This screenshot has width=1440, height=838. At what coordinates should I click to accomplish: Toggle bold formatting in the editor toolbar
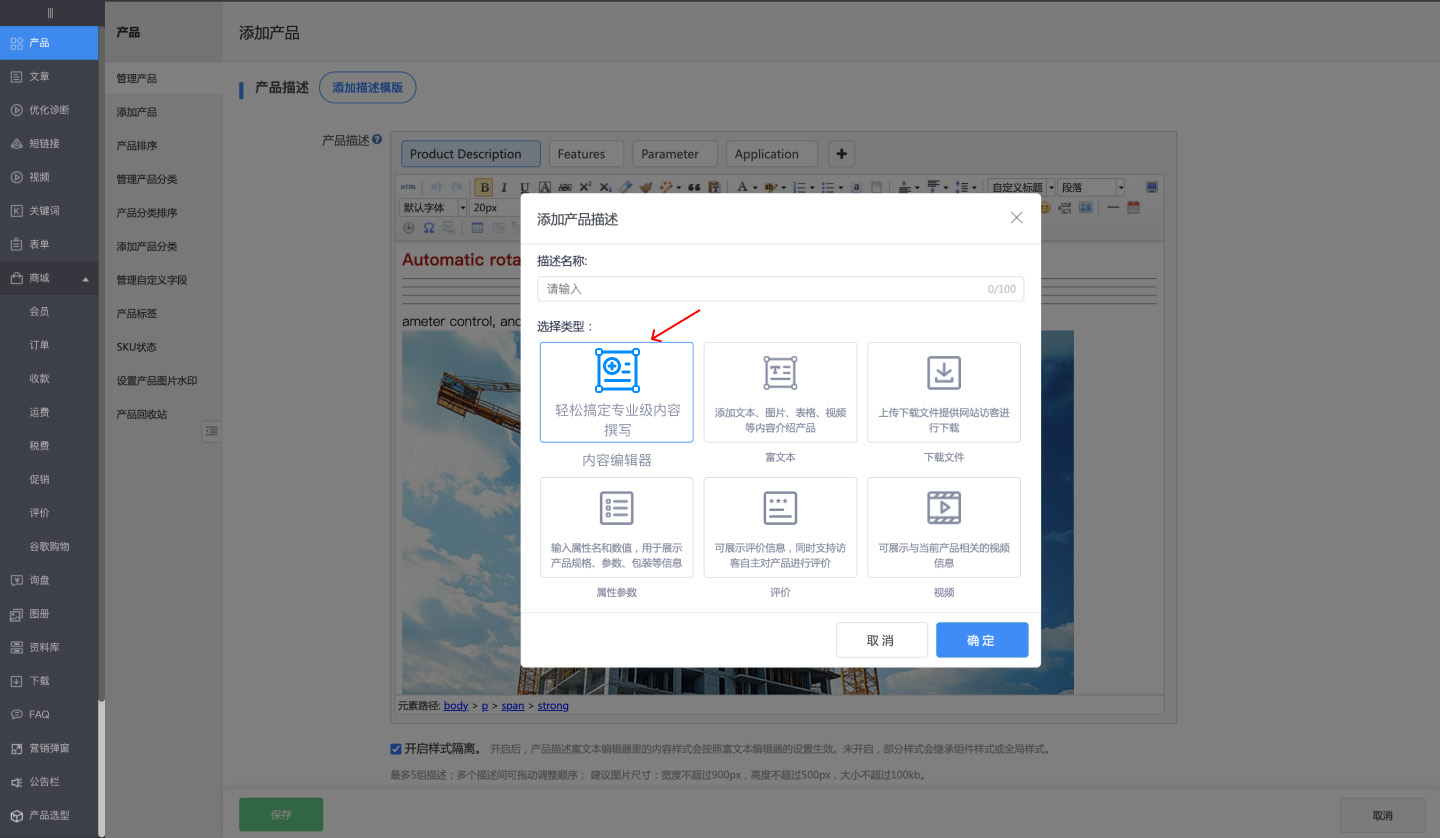tap(484, 187)
